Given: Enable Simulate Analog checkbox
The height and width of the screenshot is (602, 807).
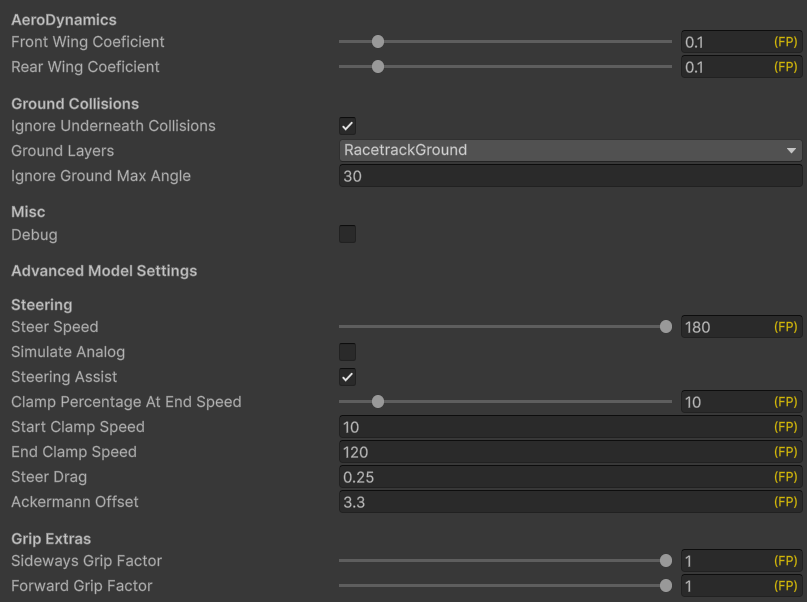Looking at the screenshot, I should [348, 352].
